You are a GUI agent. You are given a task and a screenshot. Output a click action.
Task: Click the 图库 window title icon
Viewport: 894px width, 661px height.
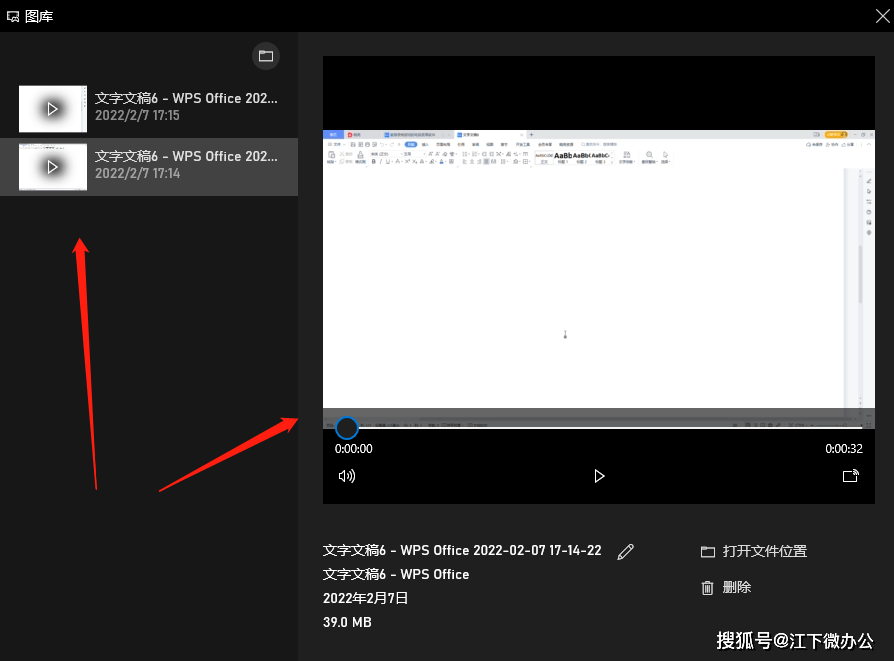tap(13, 16)
